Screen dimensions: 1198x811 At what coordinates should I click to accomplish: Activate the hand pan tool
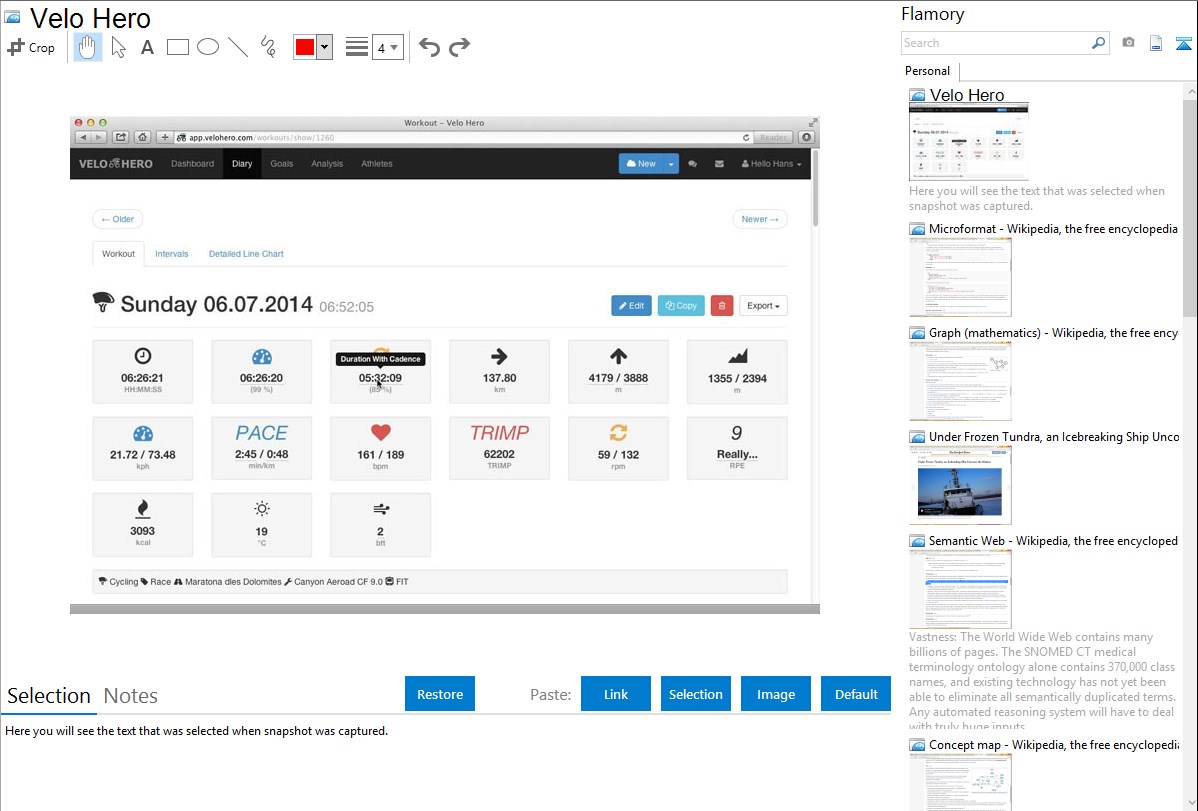click(x=88, y=47)
